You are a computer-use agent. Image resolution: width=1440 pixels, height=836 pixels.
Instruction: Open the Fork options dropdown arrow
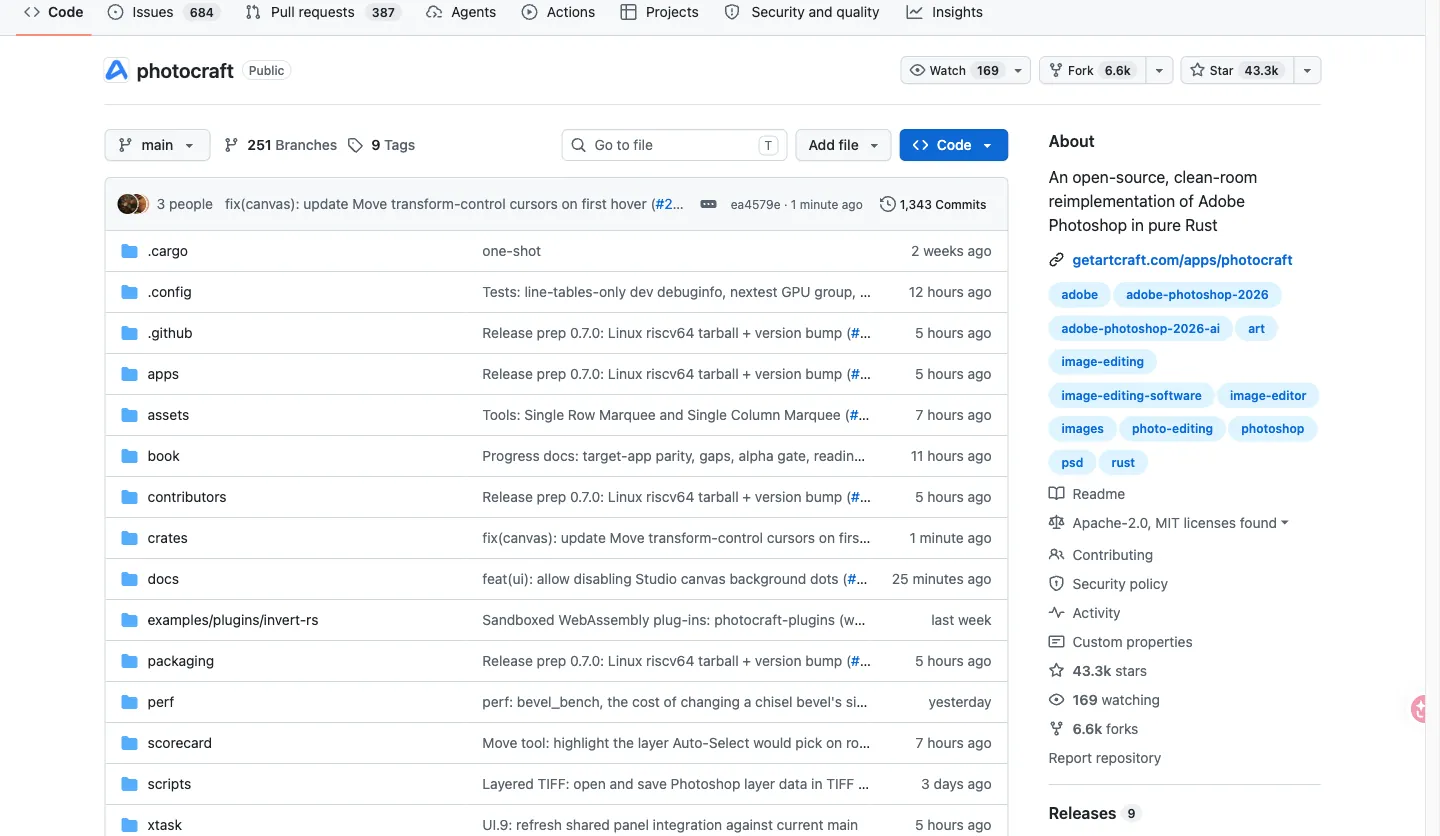(x=1159, y=70)
